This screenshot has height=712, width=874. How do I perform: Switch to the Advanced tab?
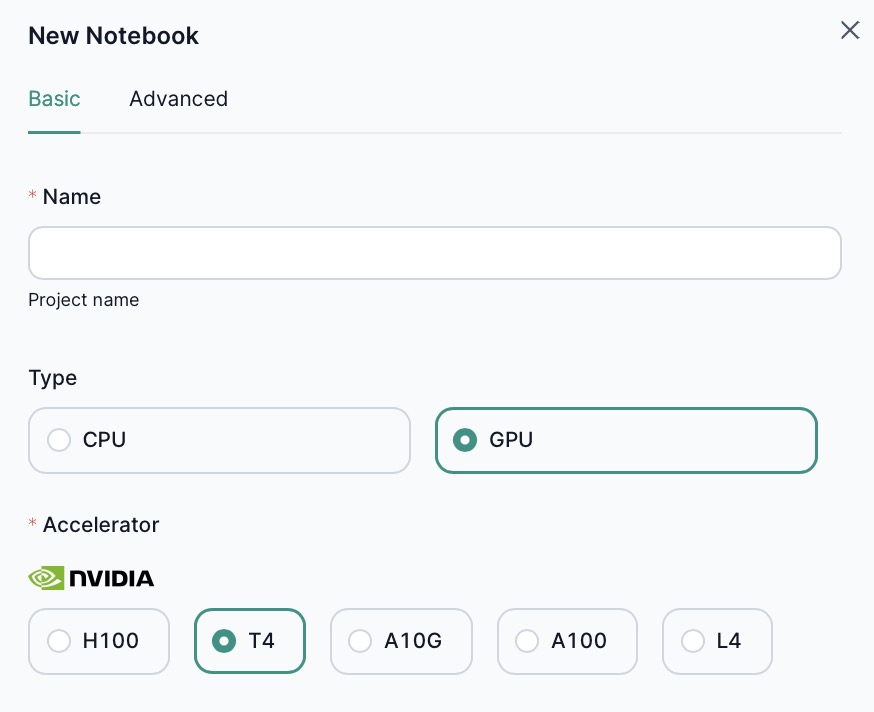click(x=178, y=98)
